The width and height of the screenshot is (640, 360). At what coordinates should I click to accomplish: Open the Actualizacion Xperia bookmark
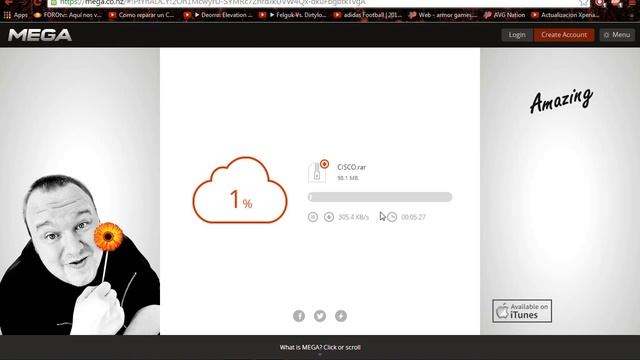(x=565, y=15)
